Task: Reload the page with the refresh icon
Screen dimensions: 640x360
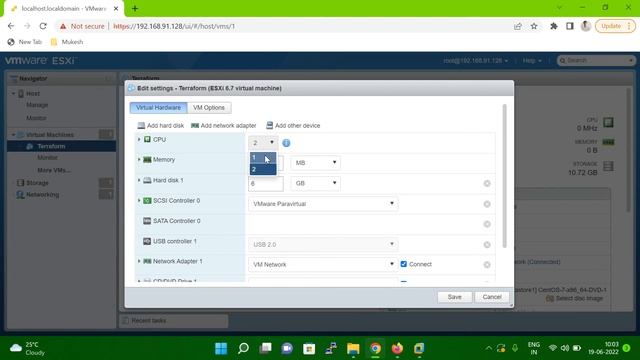Action: click(x=43, y=26)
